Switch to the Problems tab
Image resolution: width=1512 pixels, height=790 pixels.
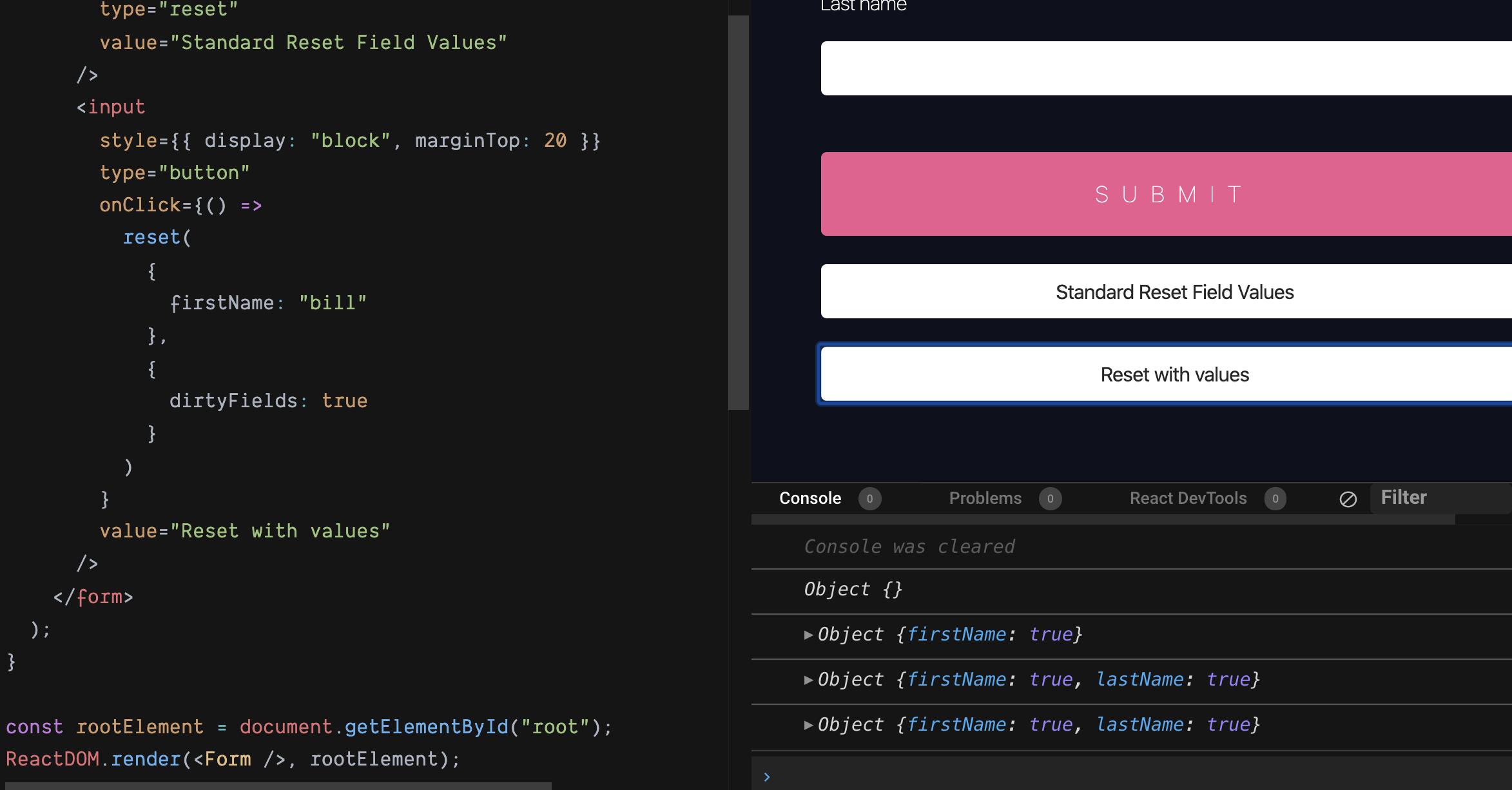(985, 498)
